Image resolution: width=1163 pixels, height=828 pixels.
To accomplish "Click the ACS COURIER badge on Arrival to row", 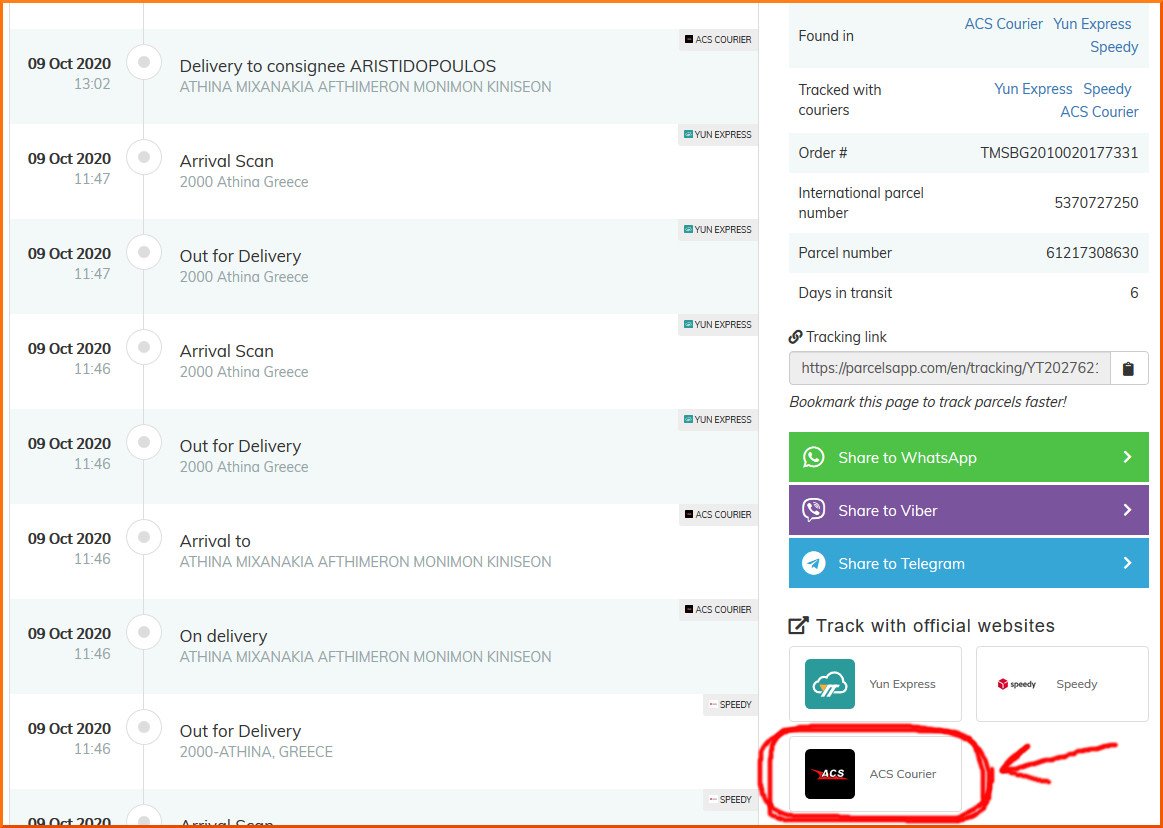I will pos(718,514).
